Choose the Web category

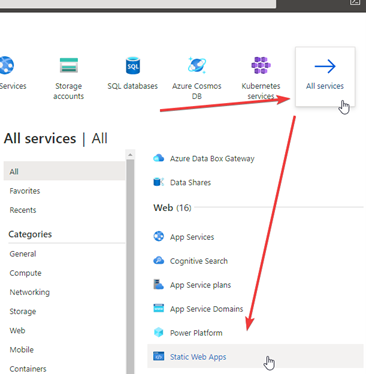point(17,330)
